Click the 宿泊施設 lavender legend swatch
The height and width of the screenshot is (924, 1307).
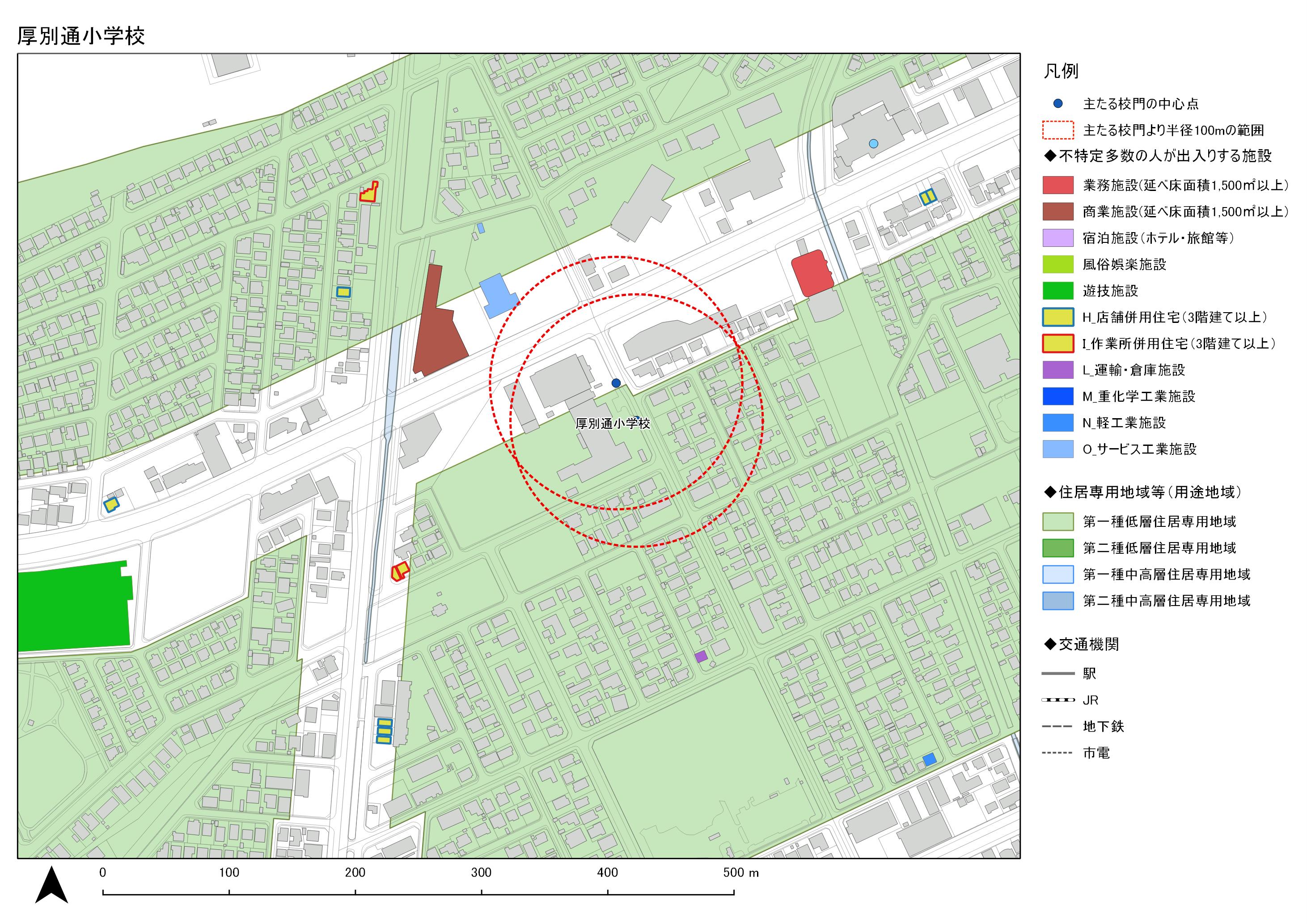[x=1057, y=238]
